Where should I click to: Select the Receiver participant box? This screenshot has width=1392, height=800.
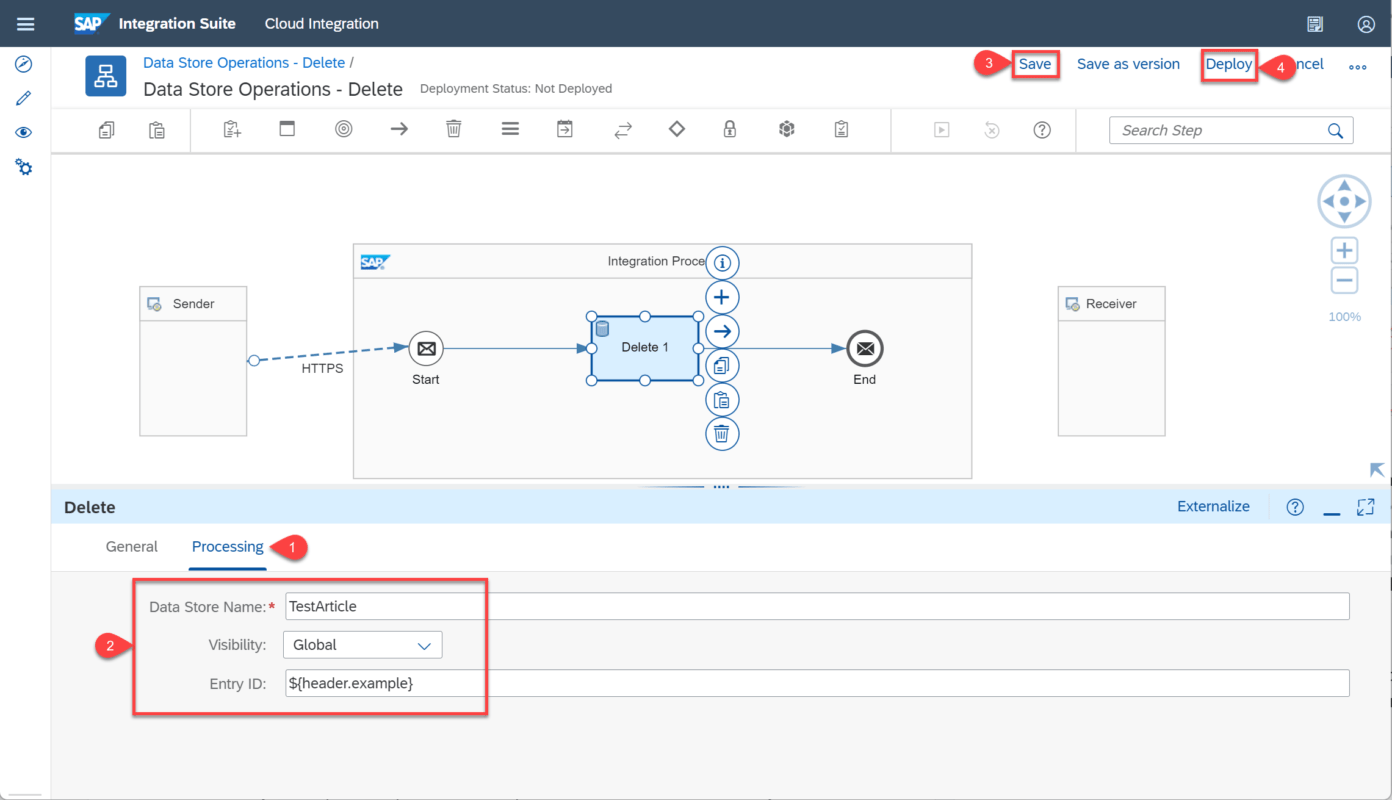1111,361
